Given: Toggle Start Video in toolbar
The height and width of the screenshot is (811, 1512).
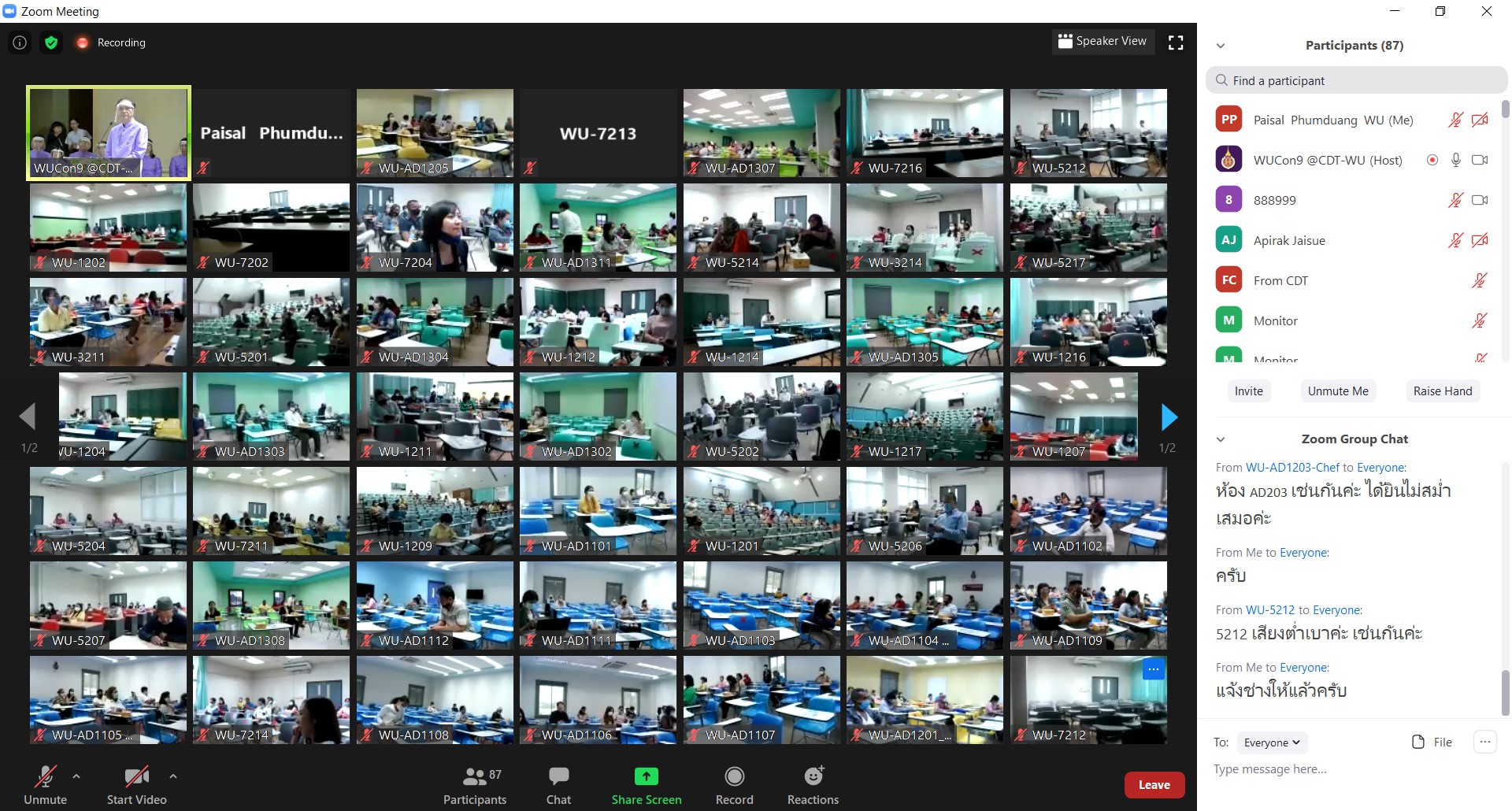Looking at the screenshot, I should point(136,785).
